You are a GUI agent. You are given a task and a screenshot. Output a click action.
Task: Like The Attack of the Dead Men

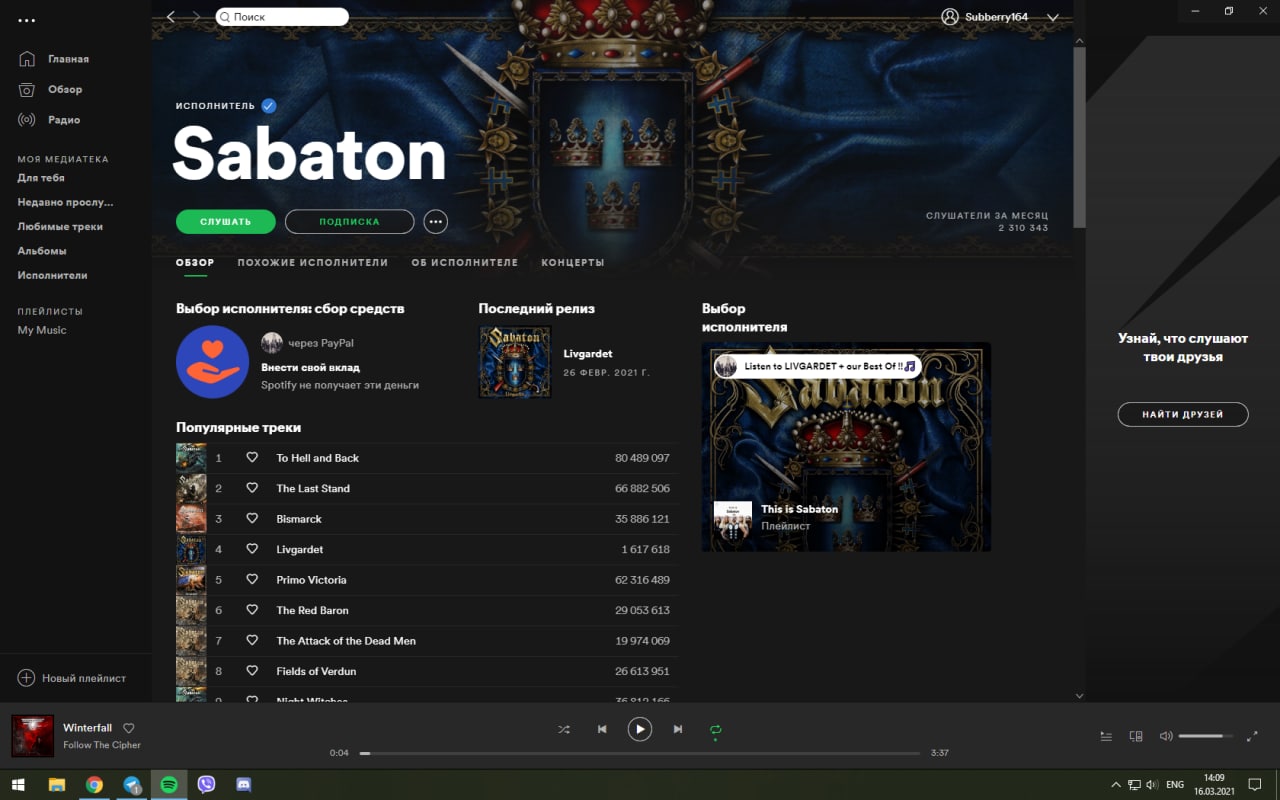click(x=252, y=641)
